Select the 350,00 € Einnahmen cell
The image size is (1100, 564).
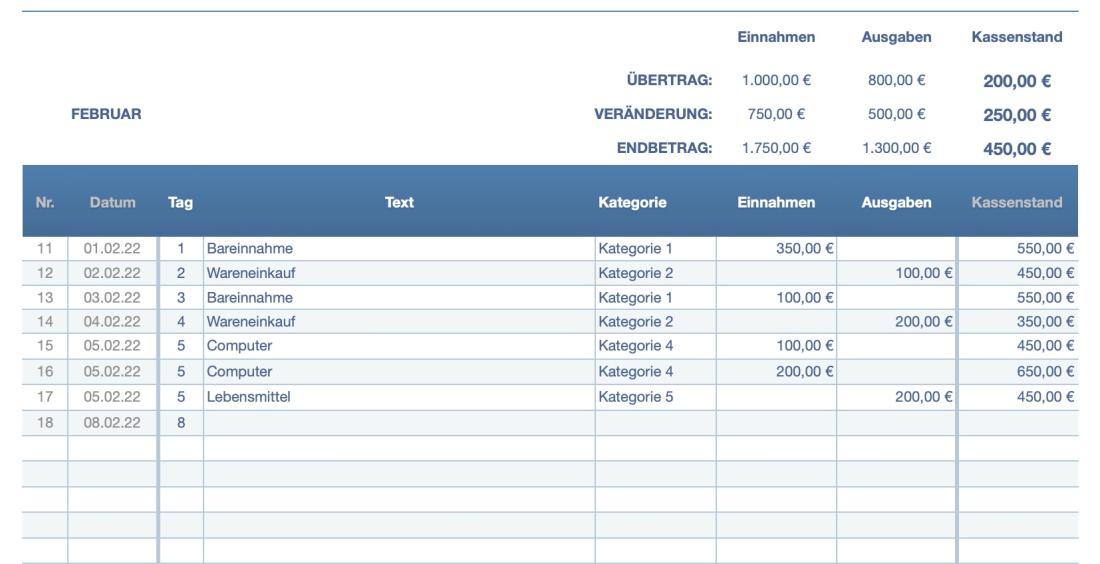point(776,249)
